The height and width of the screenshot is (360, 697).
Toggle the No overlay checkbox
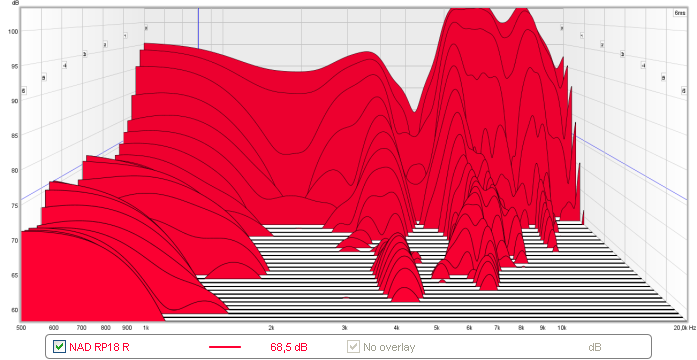point(353,346)
